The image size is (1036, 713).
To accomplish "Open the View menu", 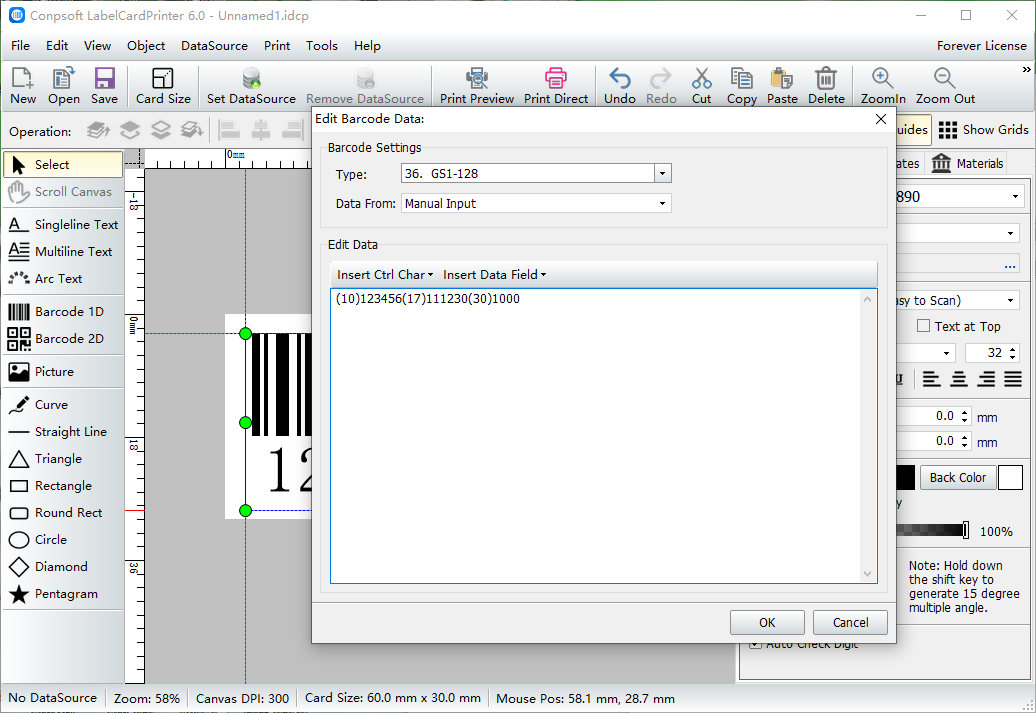I will tap(97, 46).
